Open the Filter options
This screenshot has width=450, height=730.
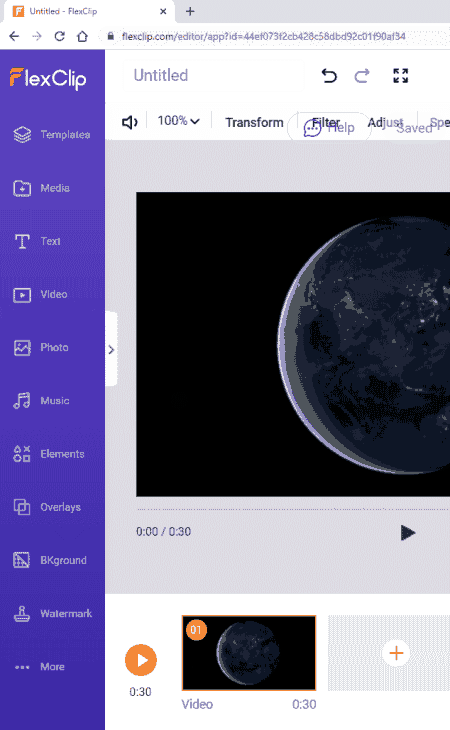[x=326, y=122]
